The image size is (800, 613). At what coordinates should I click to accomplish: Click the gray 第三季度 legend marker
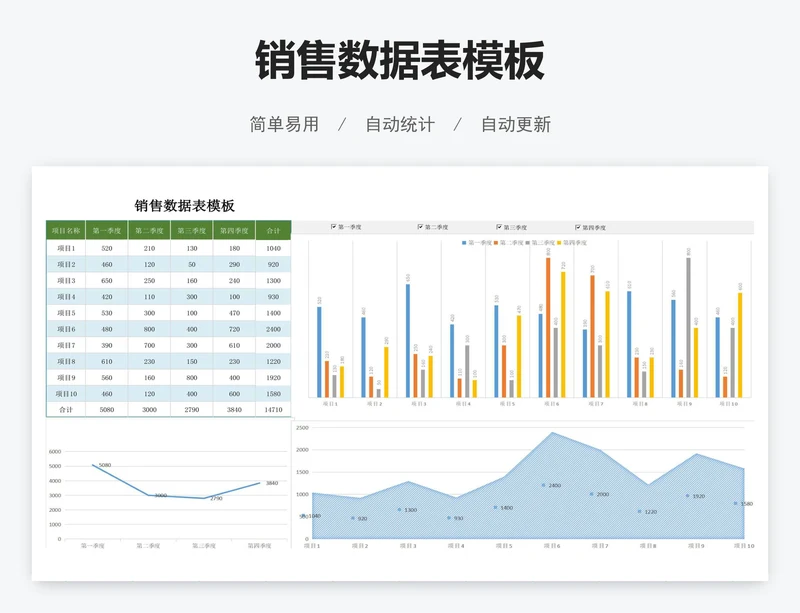click(x=527, y=243)
